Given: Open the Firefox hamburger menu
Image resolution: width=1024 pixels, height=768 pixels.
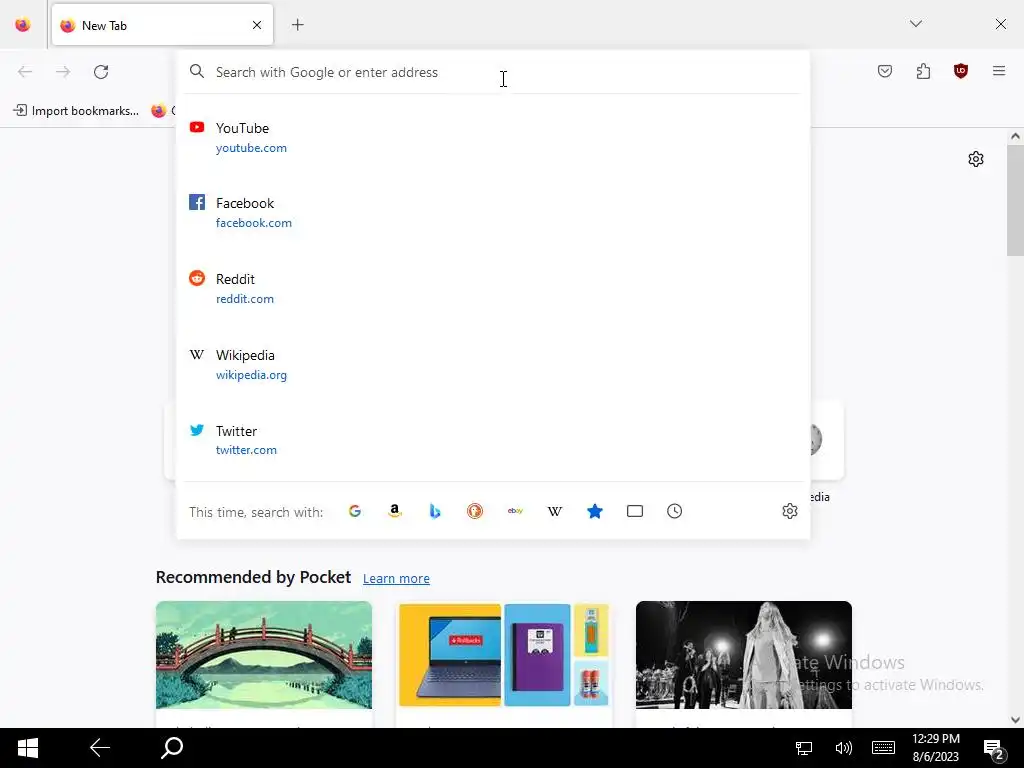Looking at the screenshot, I should point(999,71).
